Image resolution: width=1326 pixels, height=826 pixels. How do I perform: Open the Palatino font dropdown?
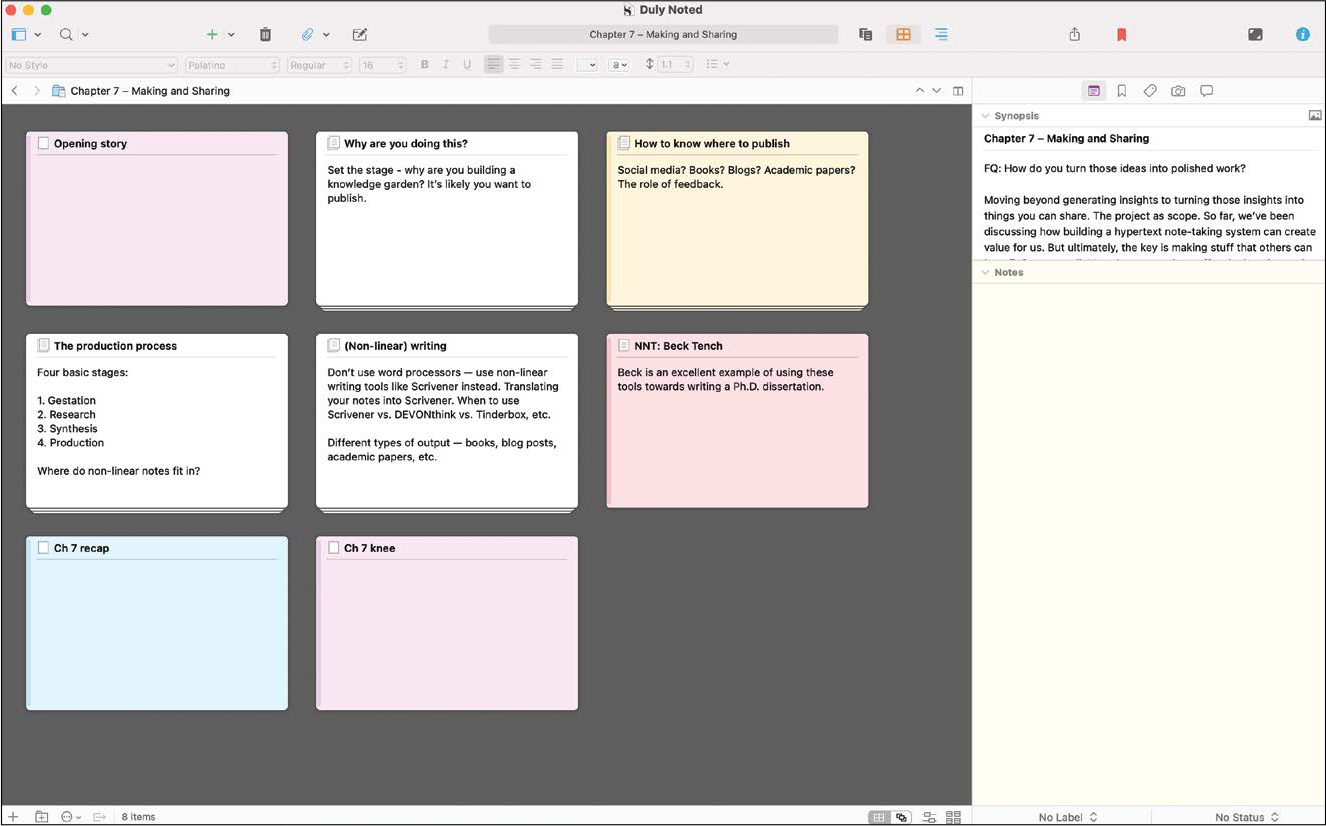tap(231, 64)
